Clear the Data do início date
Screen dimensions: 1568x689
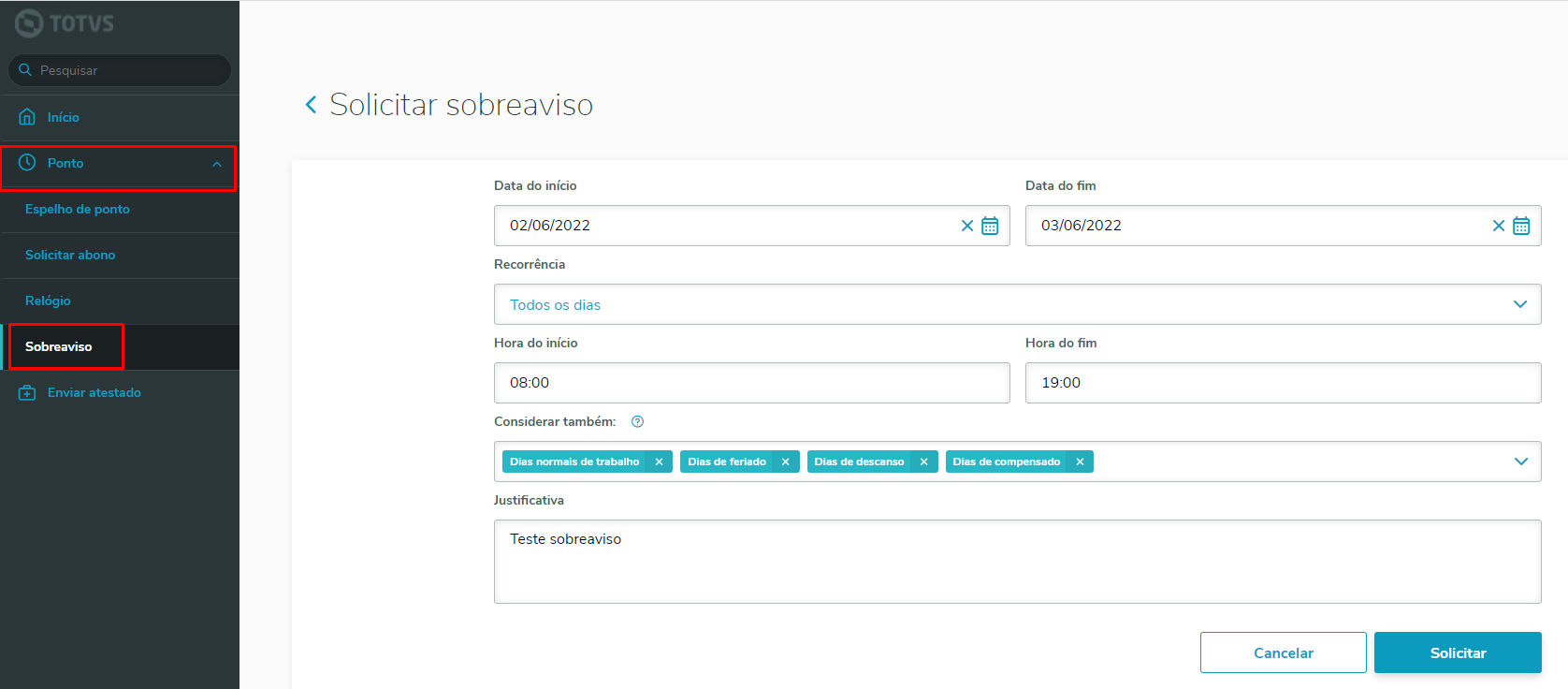point(967,226)
